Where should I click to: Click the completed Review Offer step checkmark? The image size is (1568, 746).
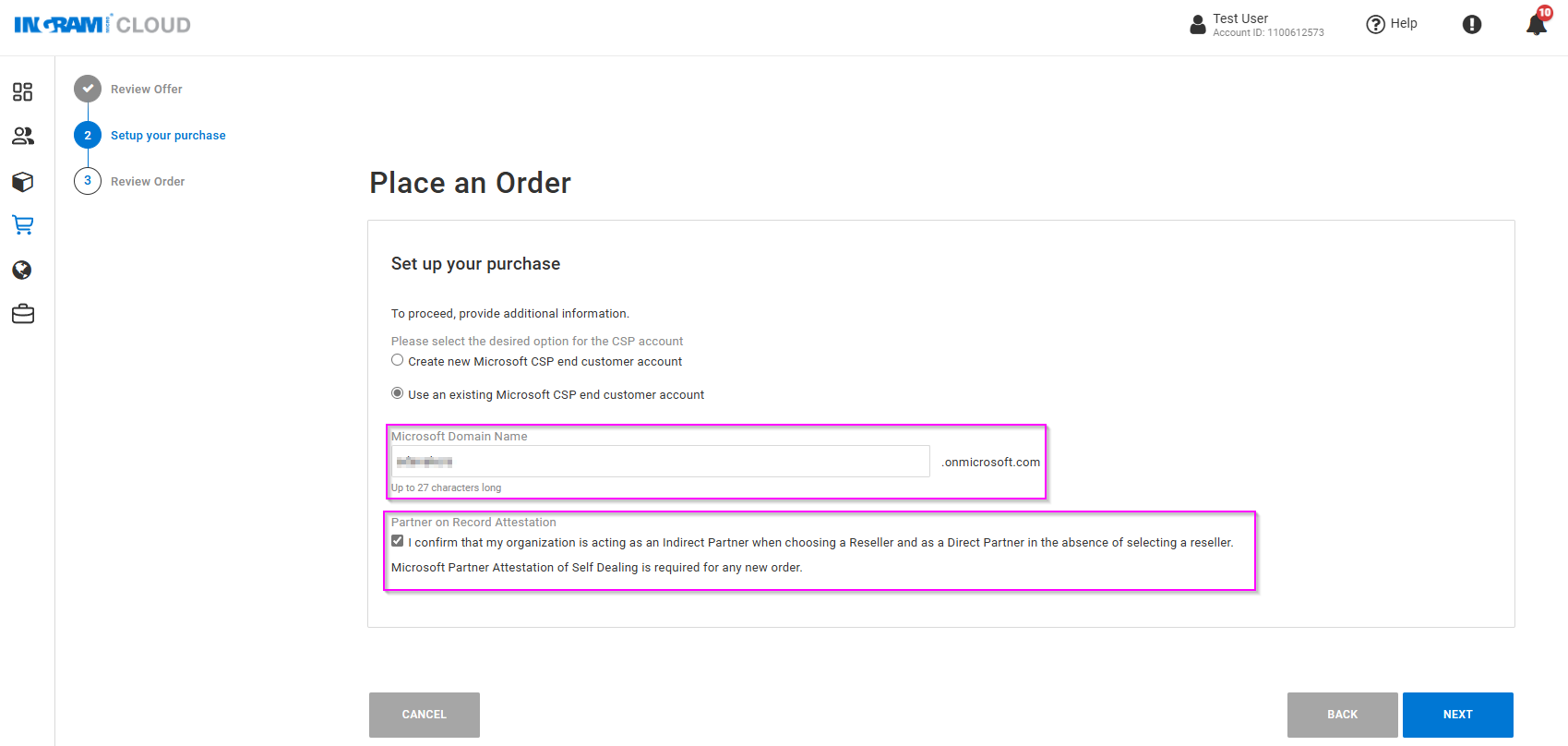click(88, 89)
